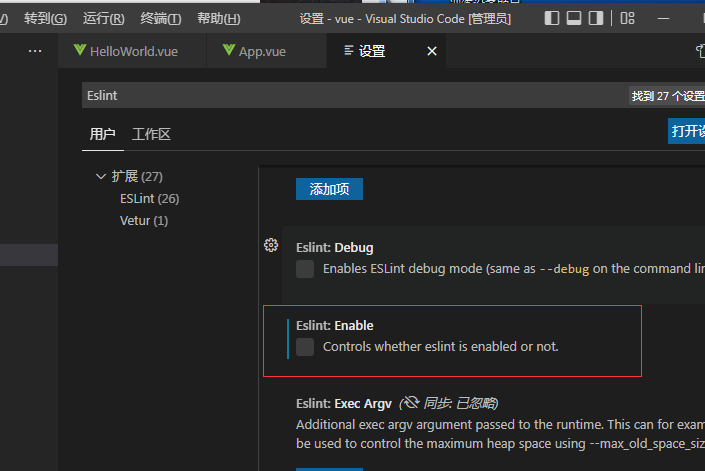Minimize the Visual Studio Code window
Image resolution: width=705 pixels, height=471 pixels.
pos(663,18)
